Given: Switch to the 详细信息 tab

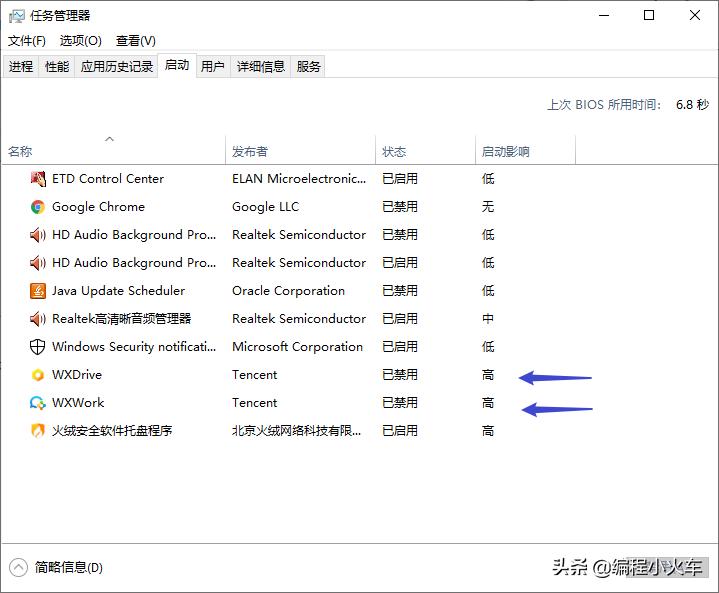Looking at the screenshot, I should coord(260,67).
